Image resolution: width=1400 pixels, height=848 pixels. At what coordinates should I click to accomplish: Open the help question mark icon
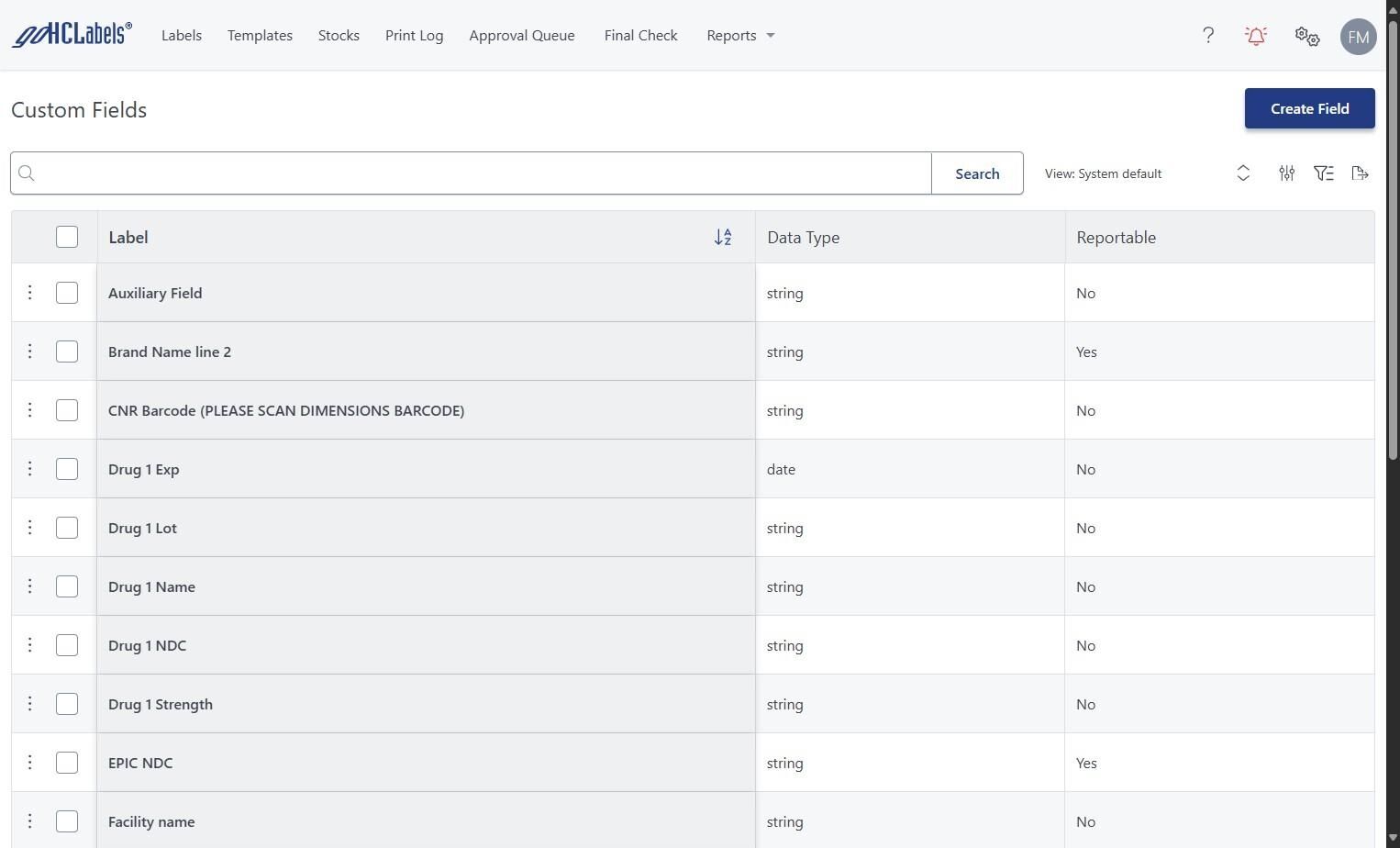point(1208,36)
